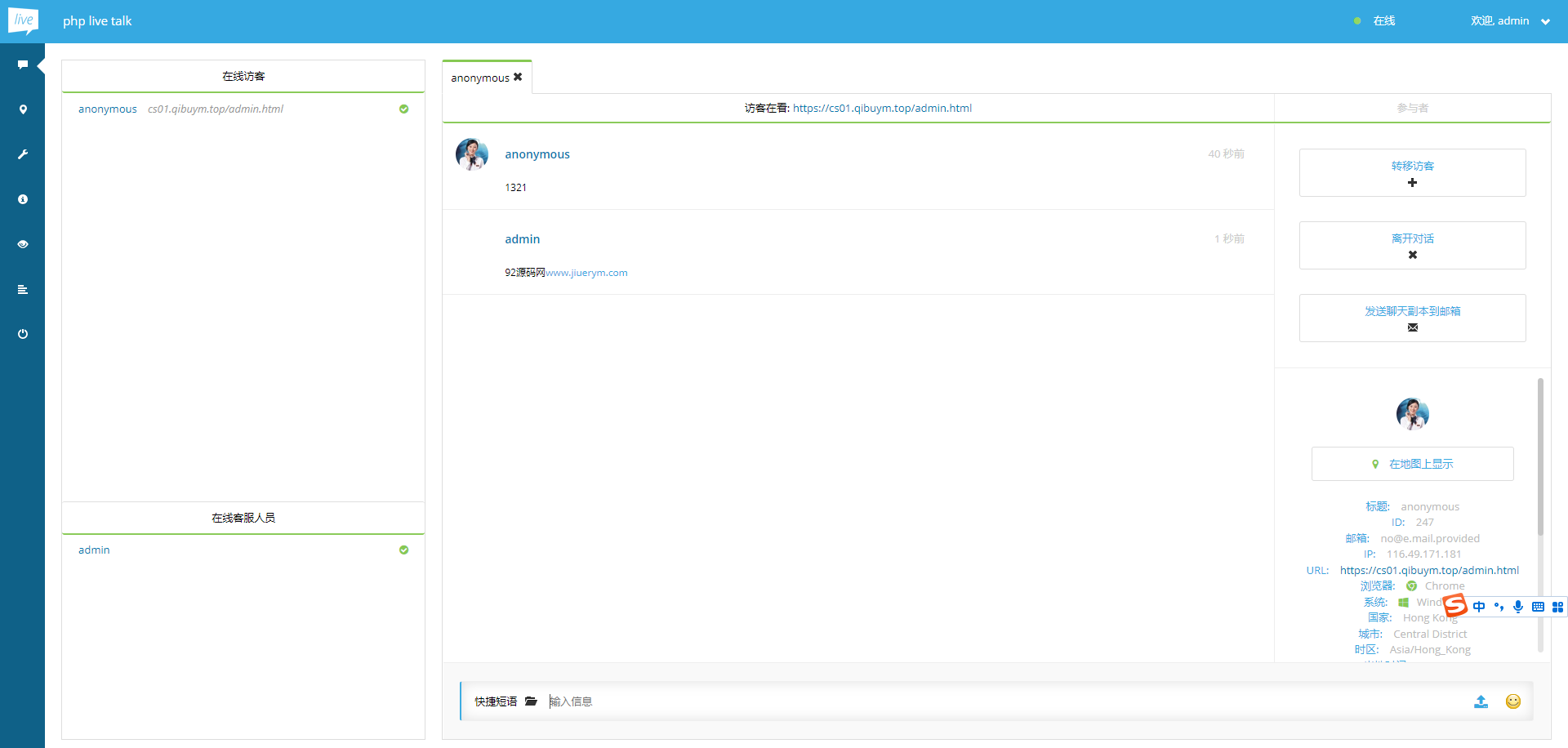The height and width of the screenshot is (748, 1568).
Task: Click the anonymous sender name in chat
Action: click(537, 154)
